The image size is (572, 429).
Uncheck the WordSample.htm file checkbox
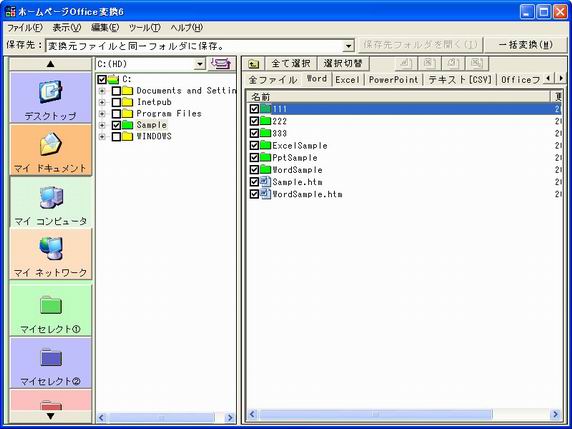coord(254,194)
